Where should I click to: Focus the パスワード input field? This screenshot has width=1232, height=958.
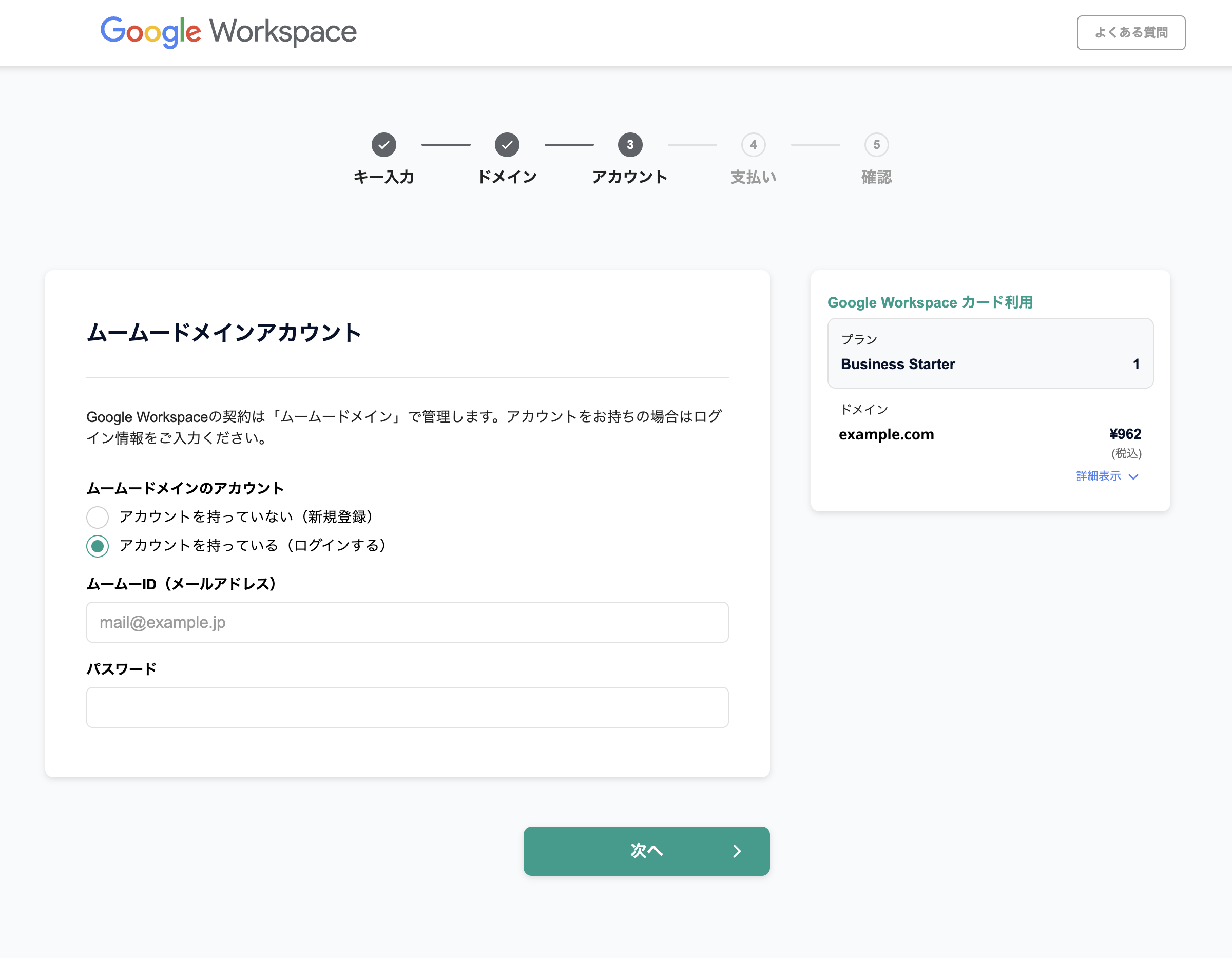tap(407, 707)
